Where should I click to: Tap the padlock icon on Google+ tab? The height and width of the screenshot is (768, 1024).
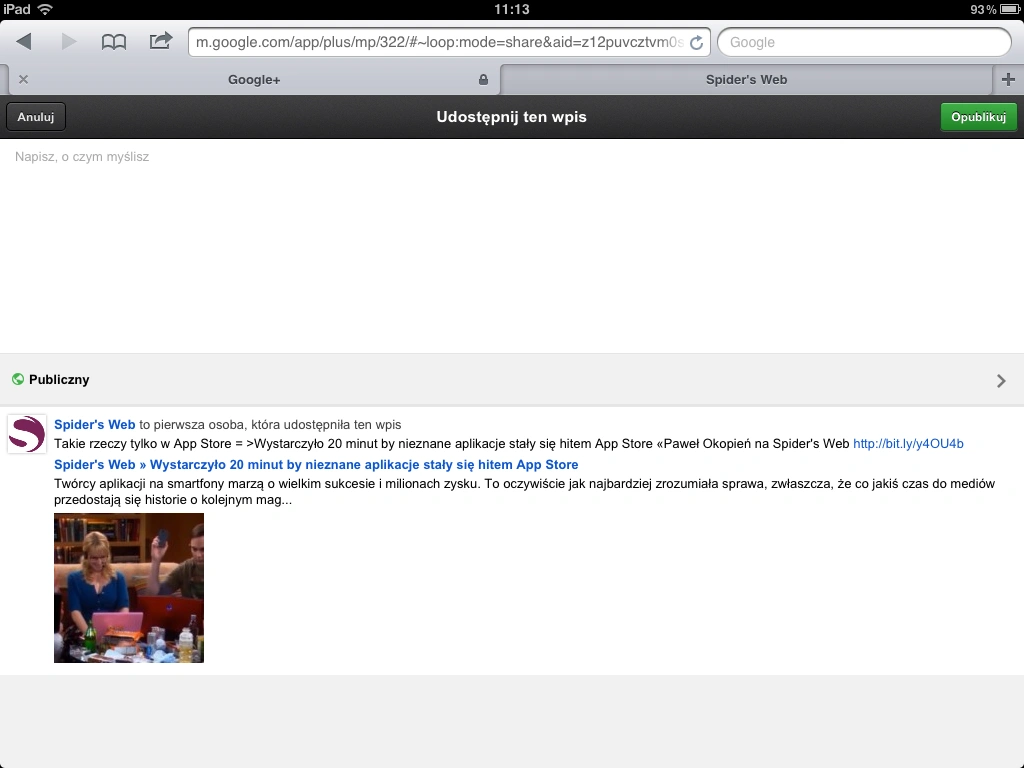[x=483, y=80]
